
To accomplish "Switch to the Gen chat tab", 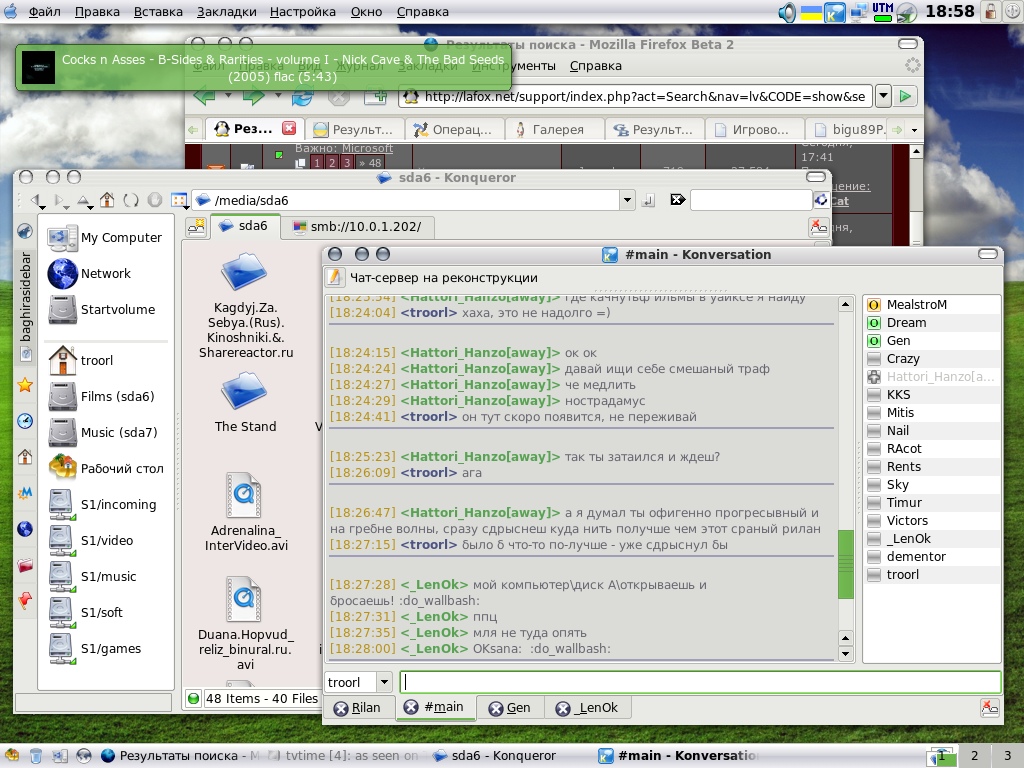I will coord(511,708).
